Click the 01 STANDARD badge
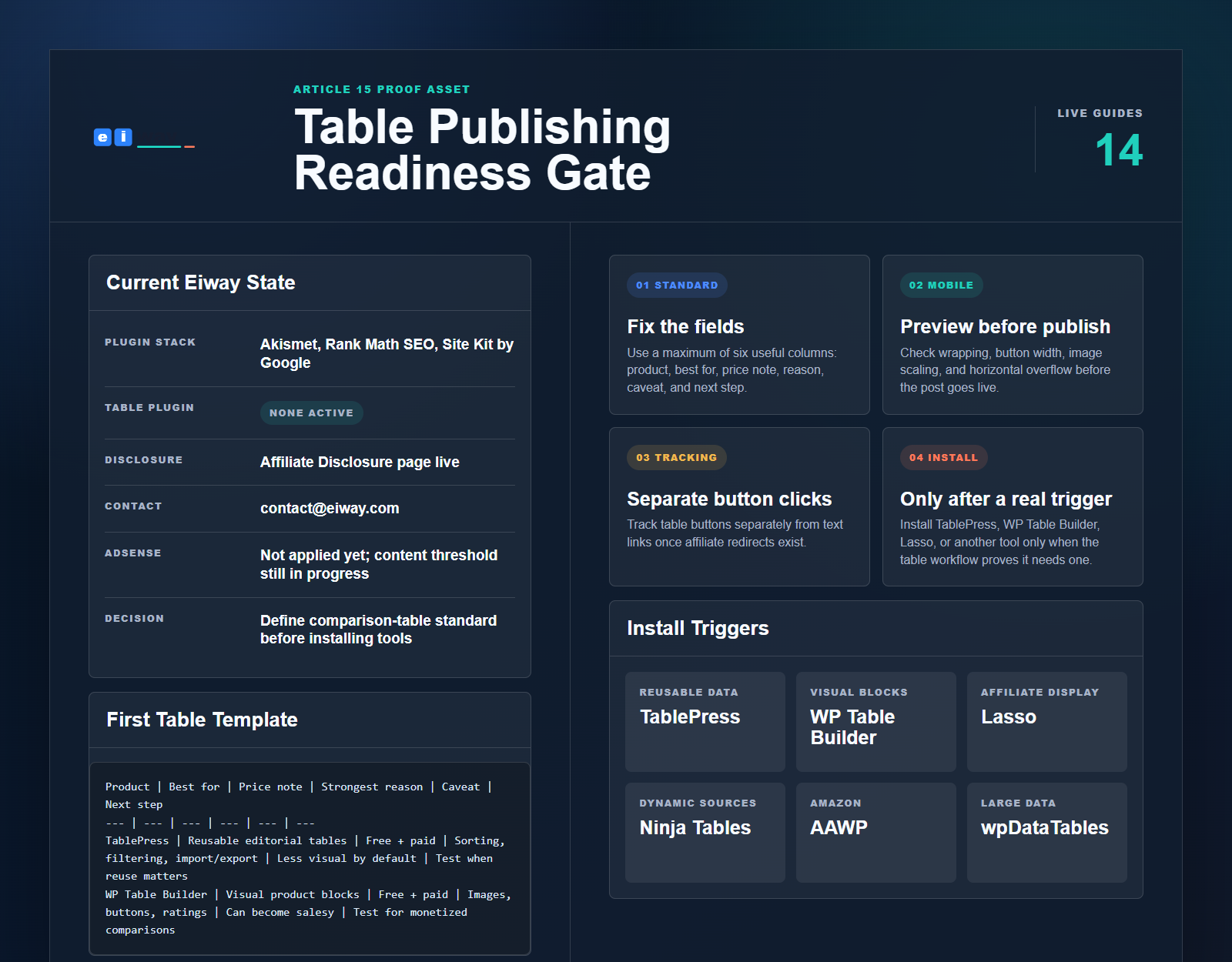This screenshot has height=962, width=1232. coord(677,285)
